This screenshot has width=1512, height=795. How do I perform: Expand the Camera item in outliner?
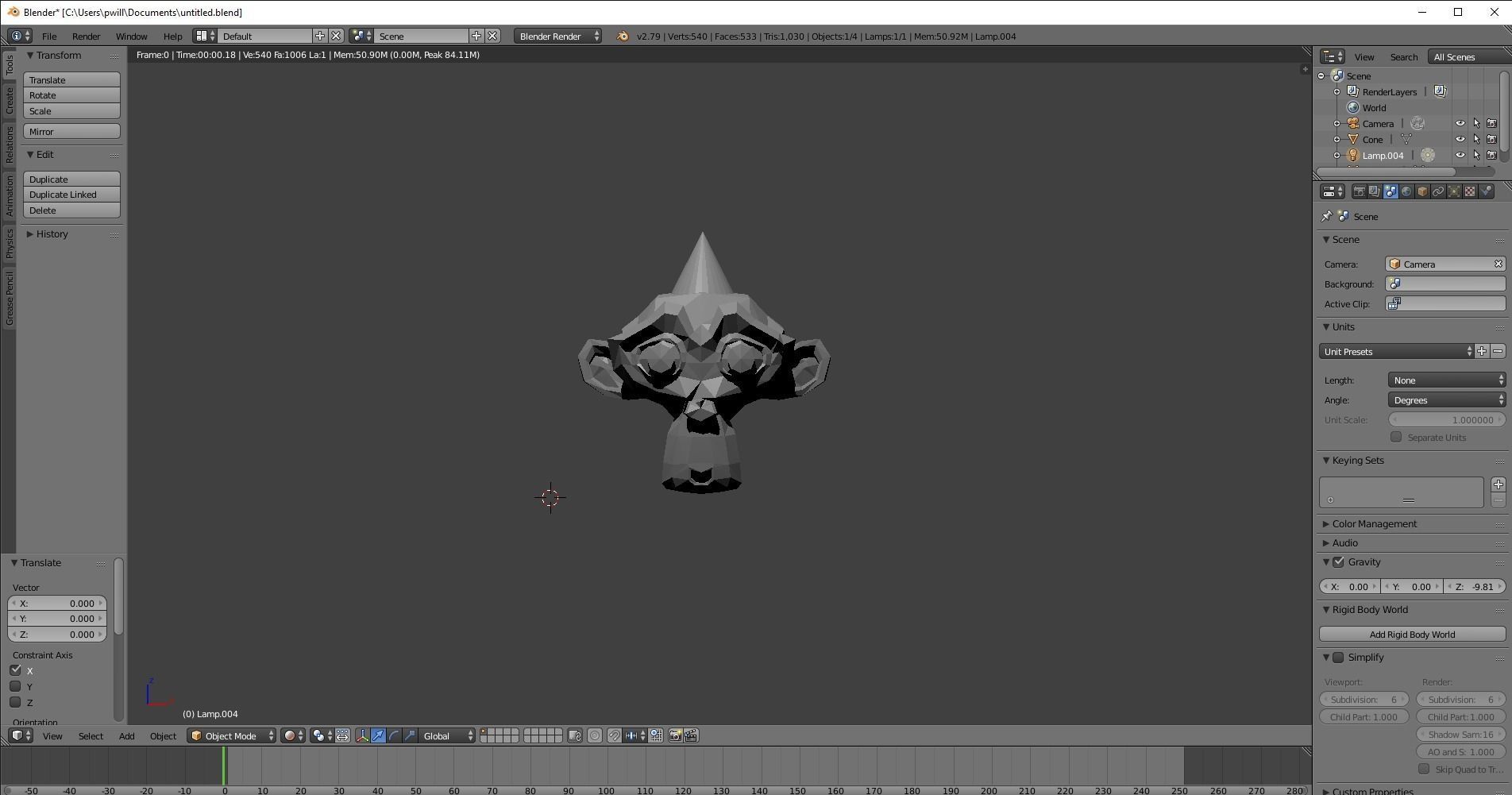pos(1336,123)
